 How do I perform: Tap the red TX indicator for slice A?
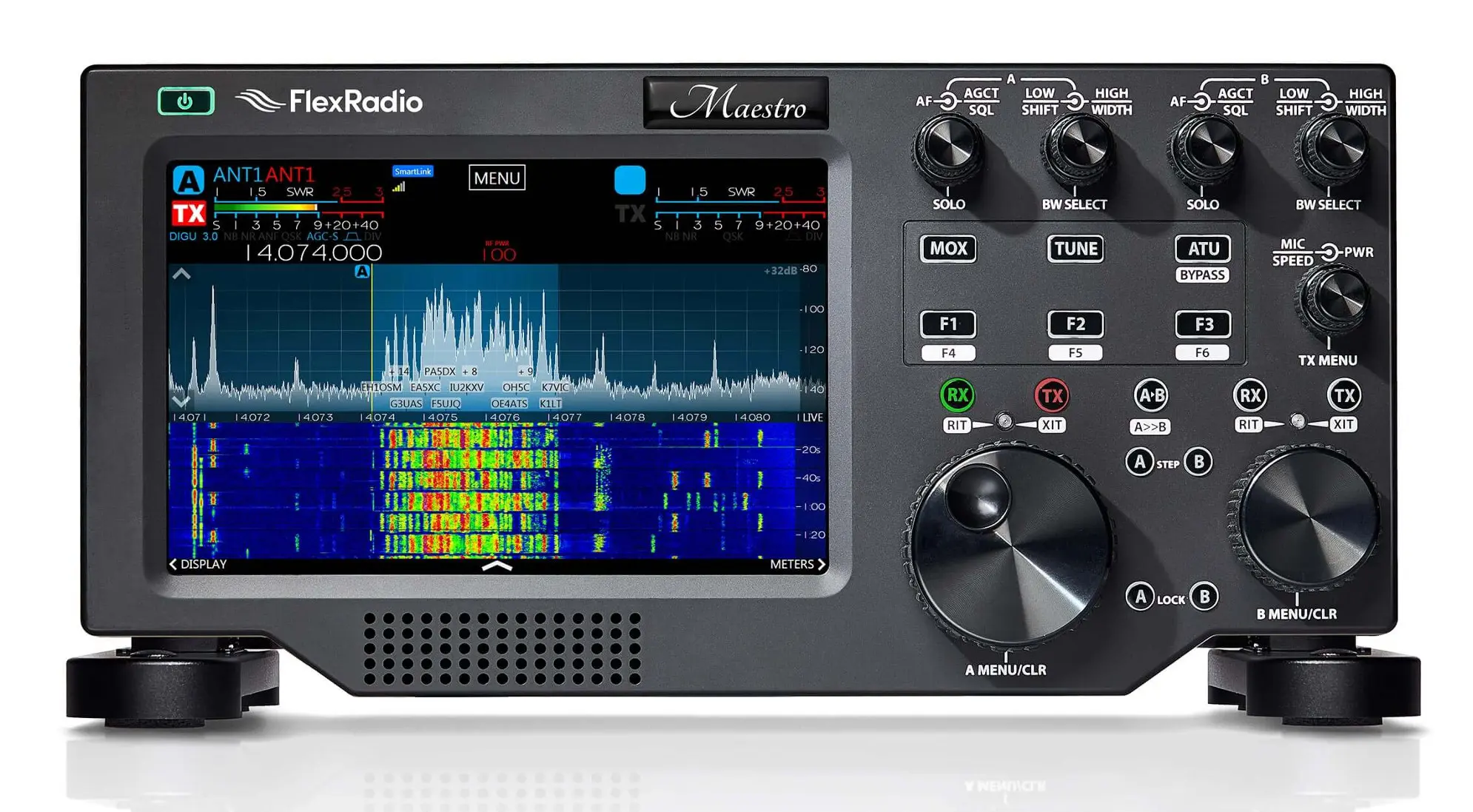click(x=188, y=214)
